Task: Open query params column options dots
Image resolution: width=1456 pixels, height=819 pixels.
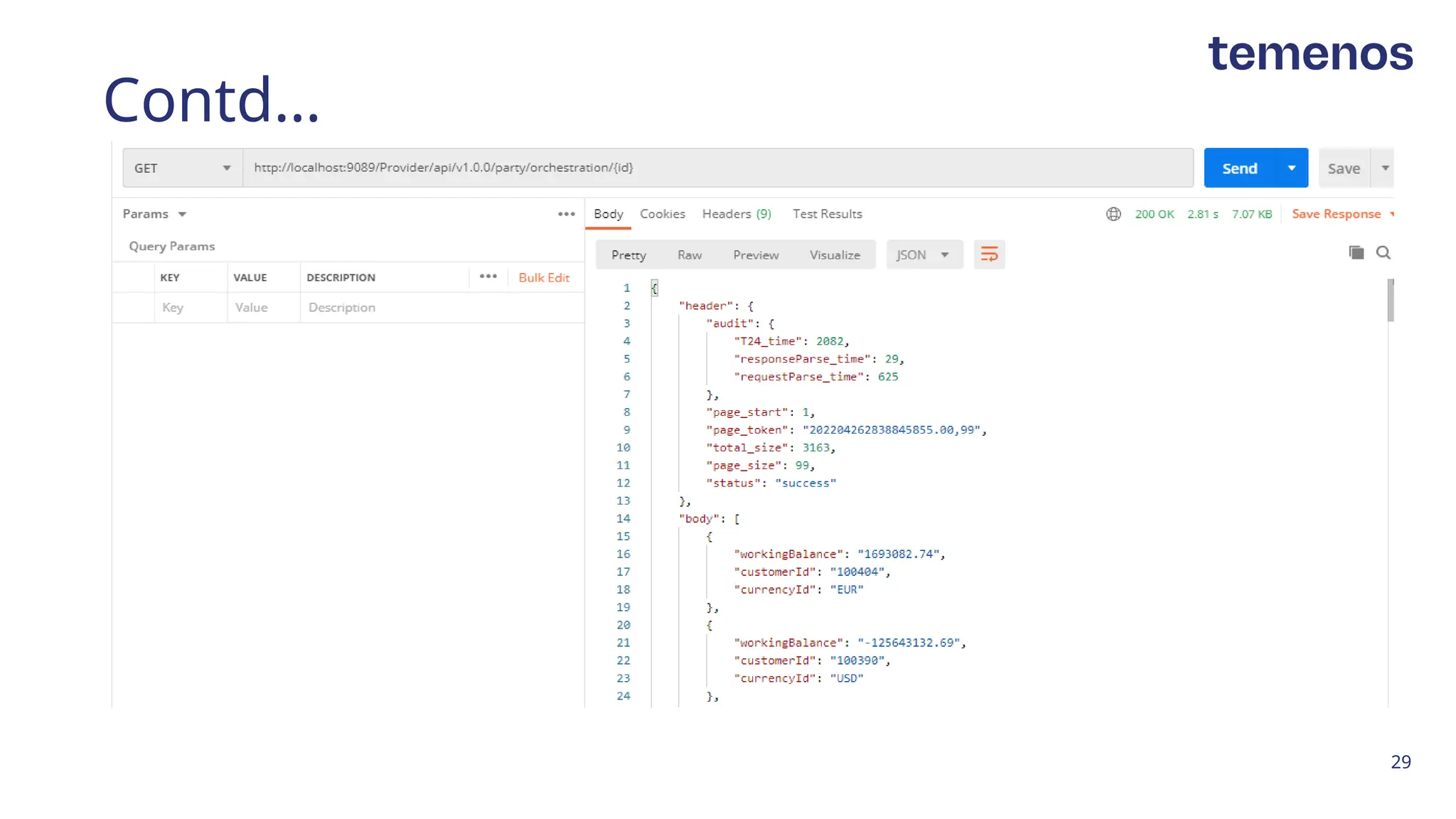Action: (488, 277)
